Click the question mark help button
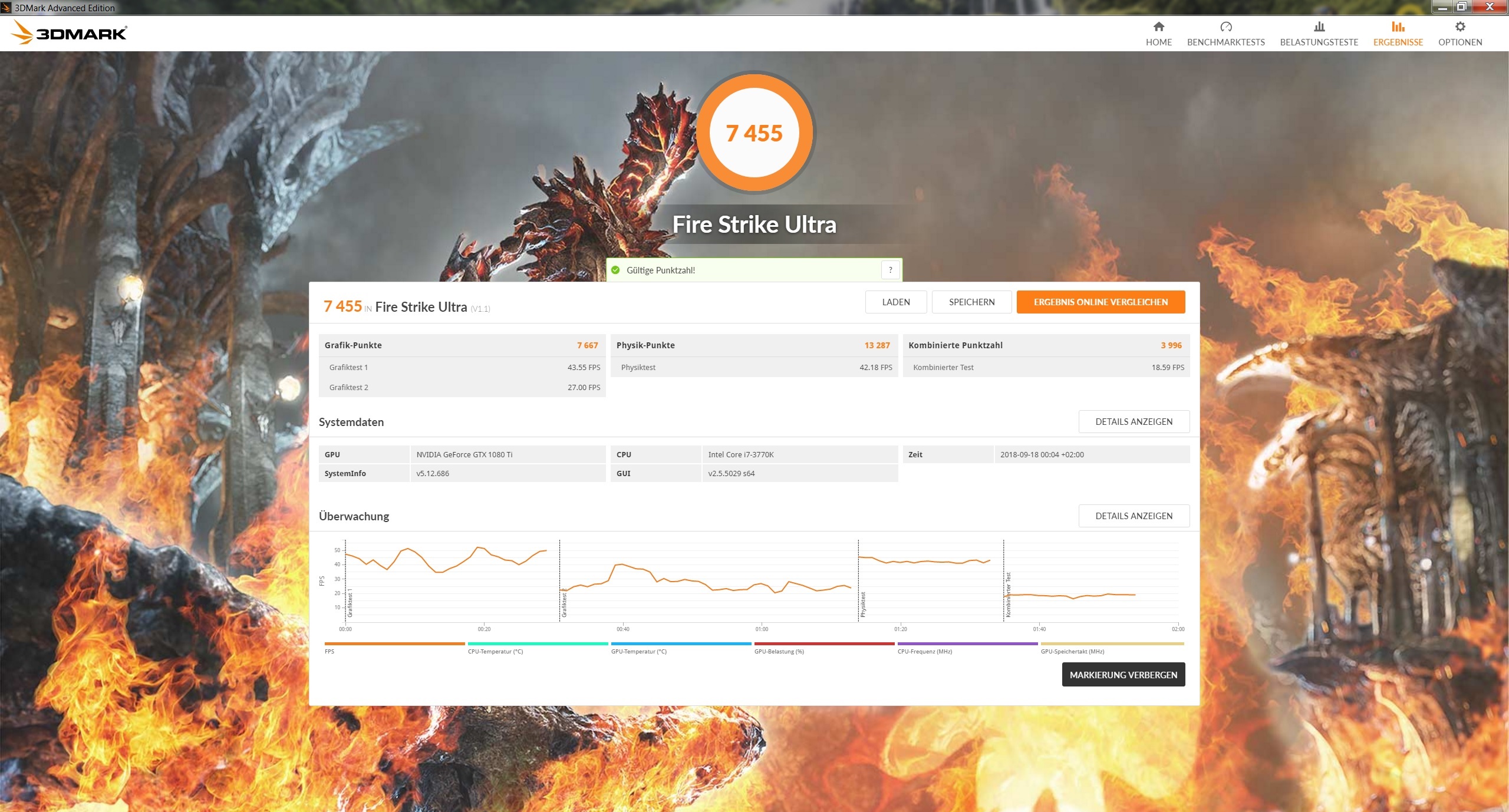Screen dimensions: 1509x812 pos(890,270)
